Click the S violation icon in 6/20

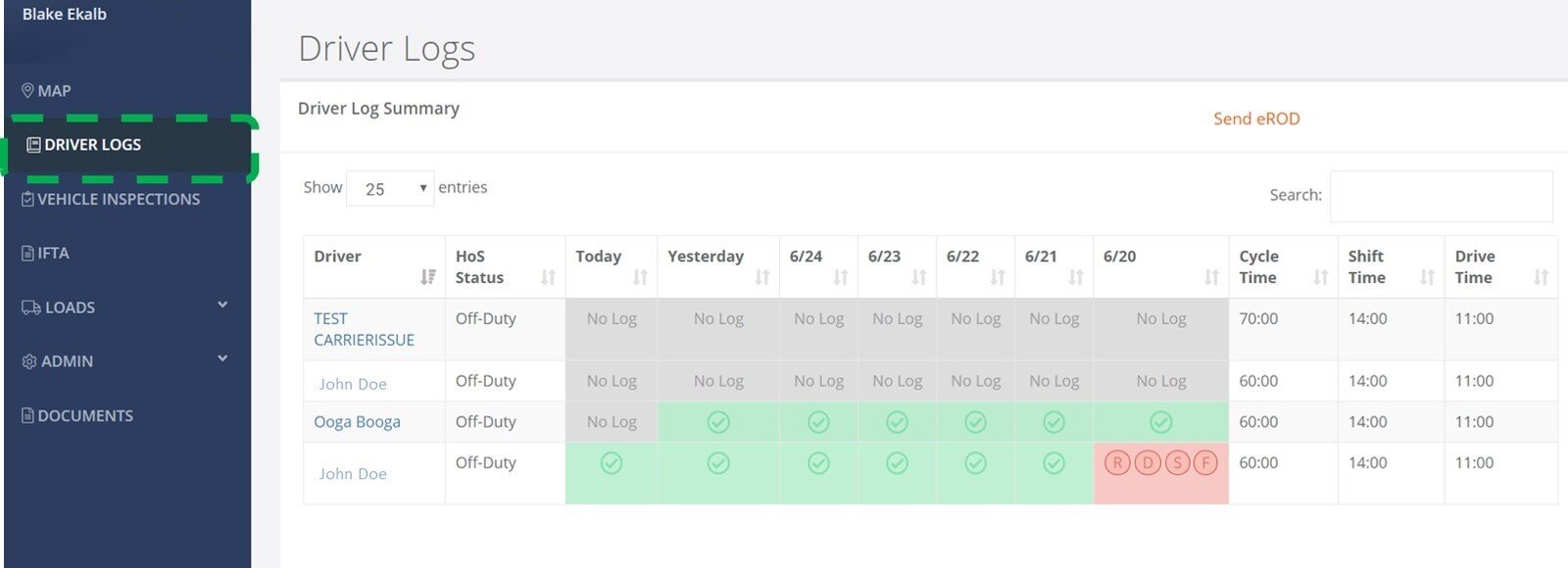pos(1177,463)
